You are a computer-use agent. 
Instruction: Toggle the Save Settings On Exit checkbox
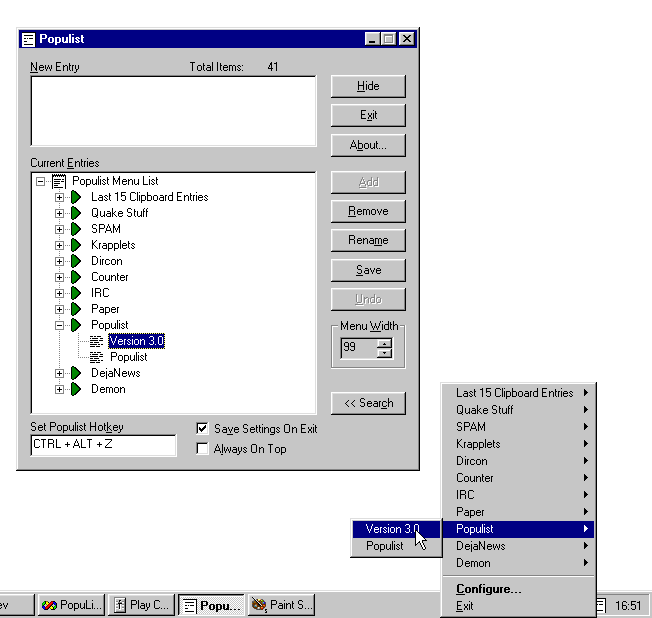pos(202,428)
